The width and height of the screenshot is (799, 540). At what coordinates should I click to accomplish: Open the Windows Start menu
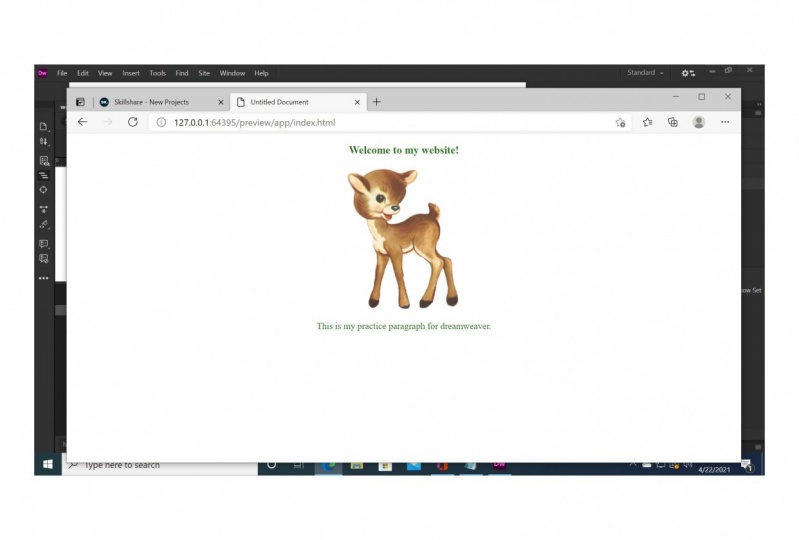tap(48, 465)
